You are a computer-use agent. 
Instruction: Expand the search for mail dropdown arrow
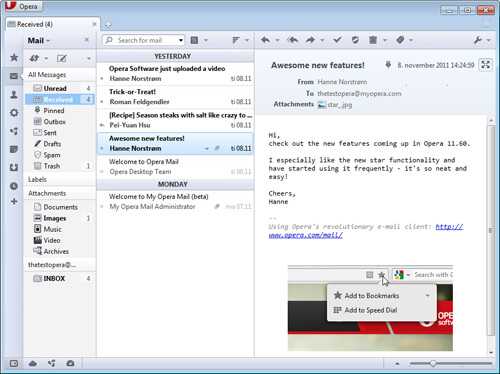click(x=181, y=40)
